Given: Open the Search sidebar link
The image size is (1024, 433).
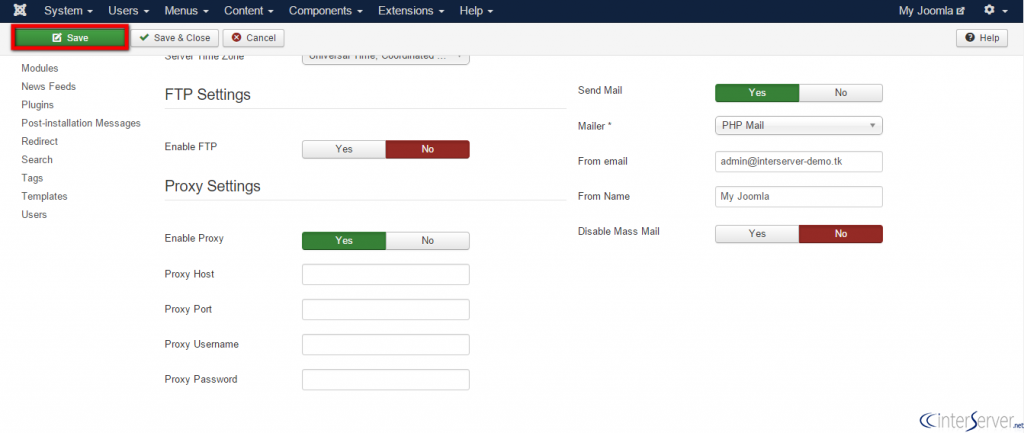Looking at the screenshot, I should pyautogui.click(x=37, y=159).
